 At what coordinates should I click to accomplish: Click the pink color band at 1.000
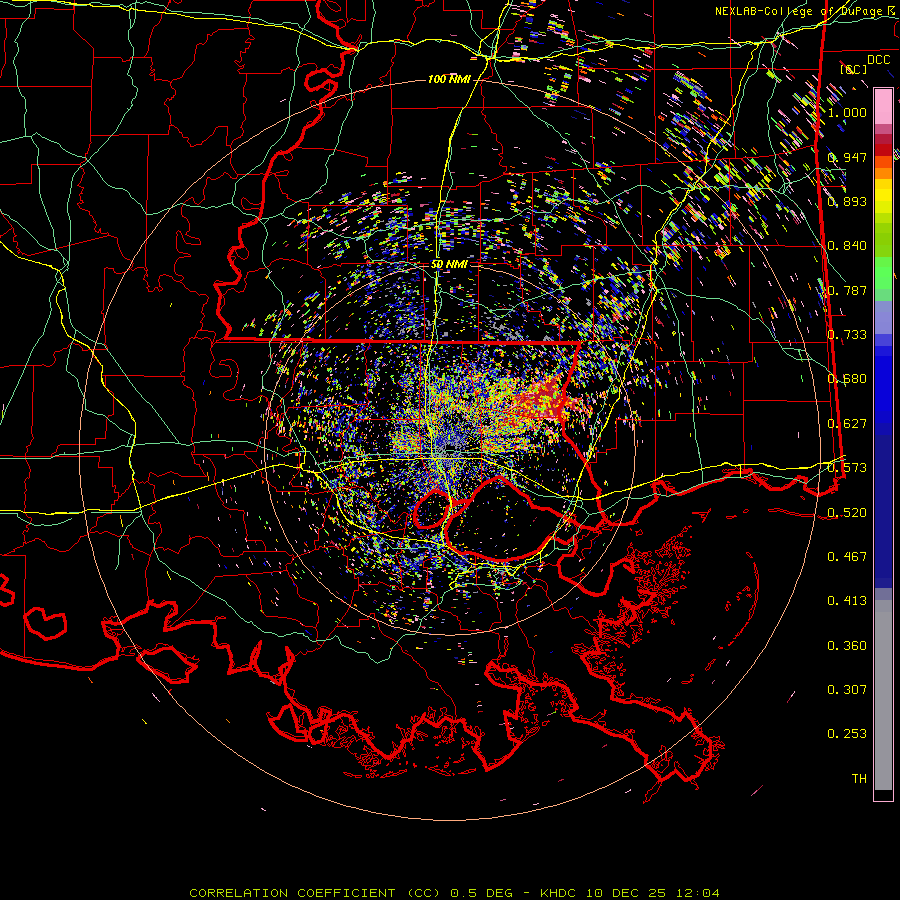click(883, 107)
